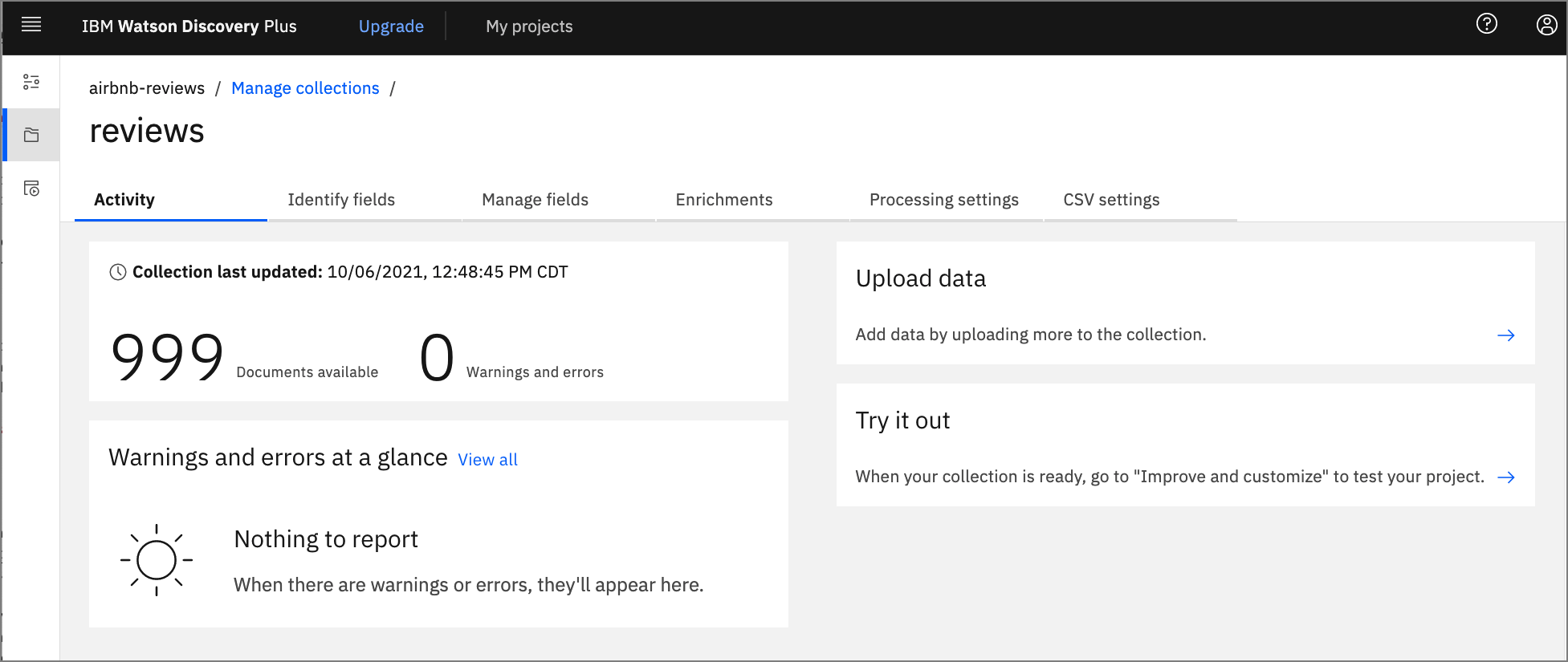
Task: Open Improve and customize sidebar icon
Action: (x=31, y=82)
